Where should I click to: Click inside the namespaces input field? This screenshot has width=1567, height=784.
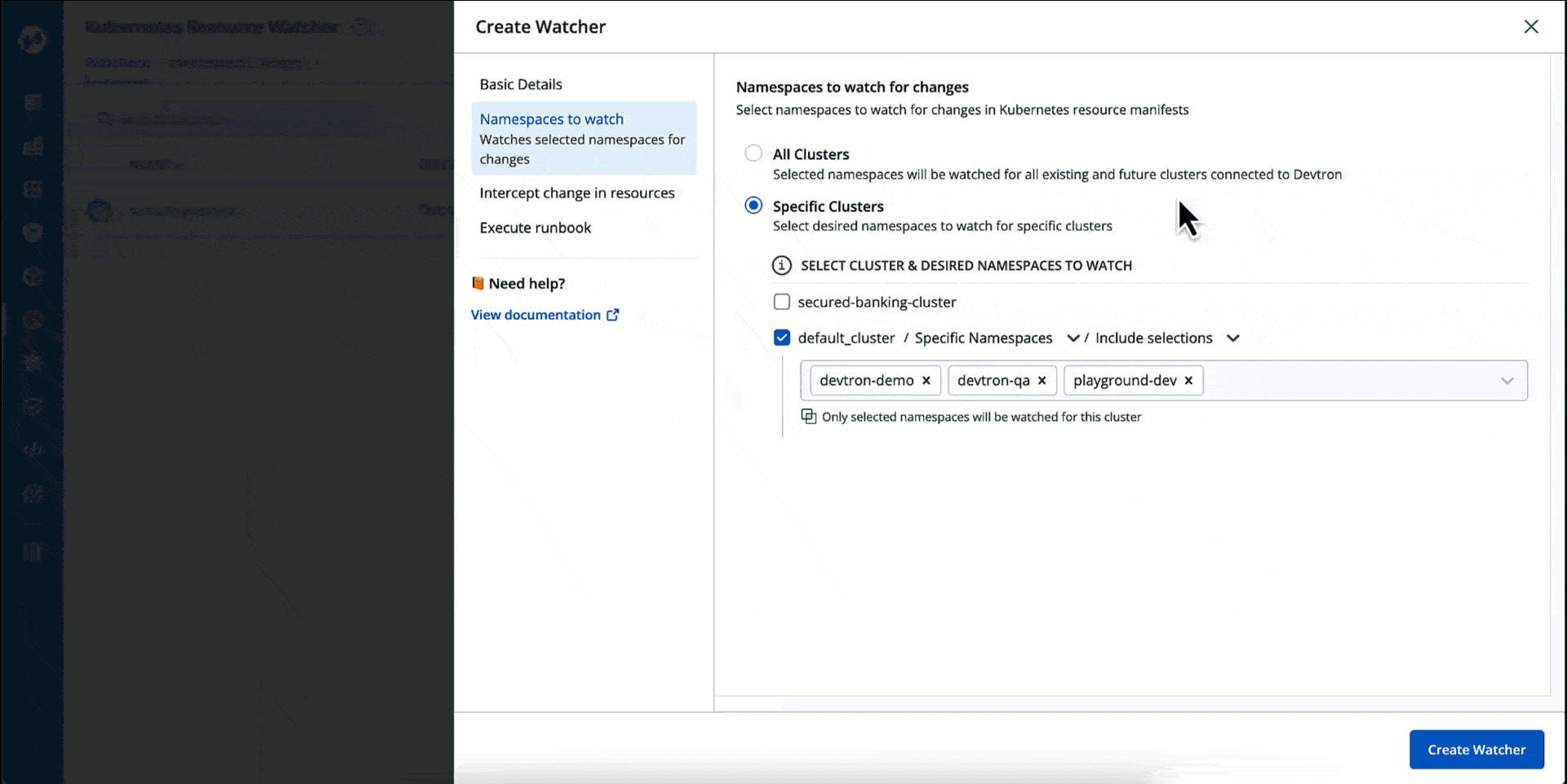tap(1347, 381)
